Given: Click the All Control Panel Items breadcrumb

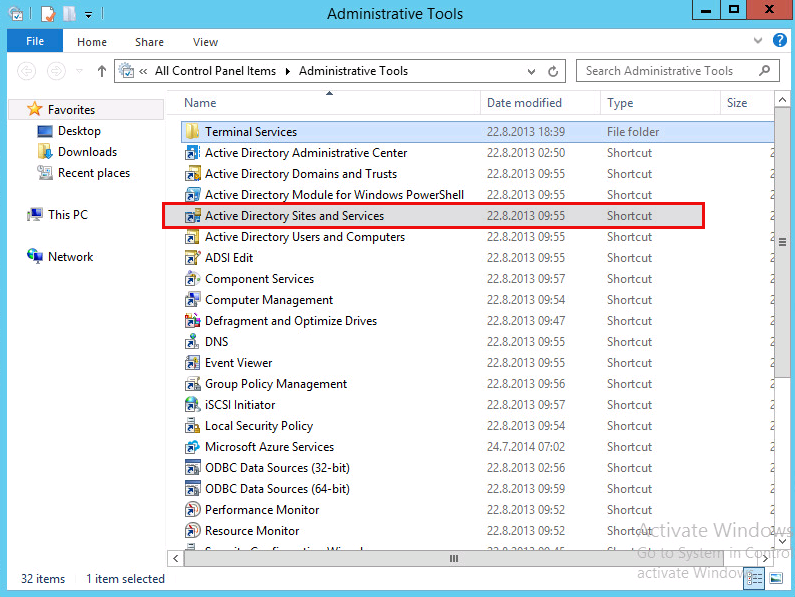Looking at the screenshot, I should [215, 71].
